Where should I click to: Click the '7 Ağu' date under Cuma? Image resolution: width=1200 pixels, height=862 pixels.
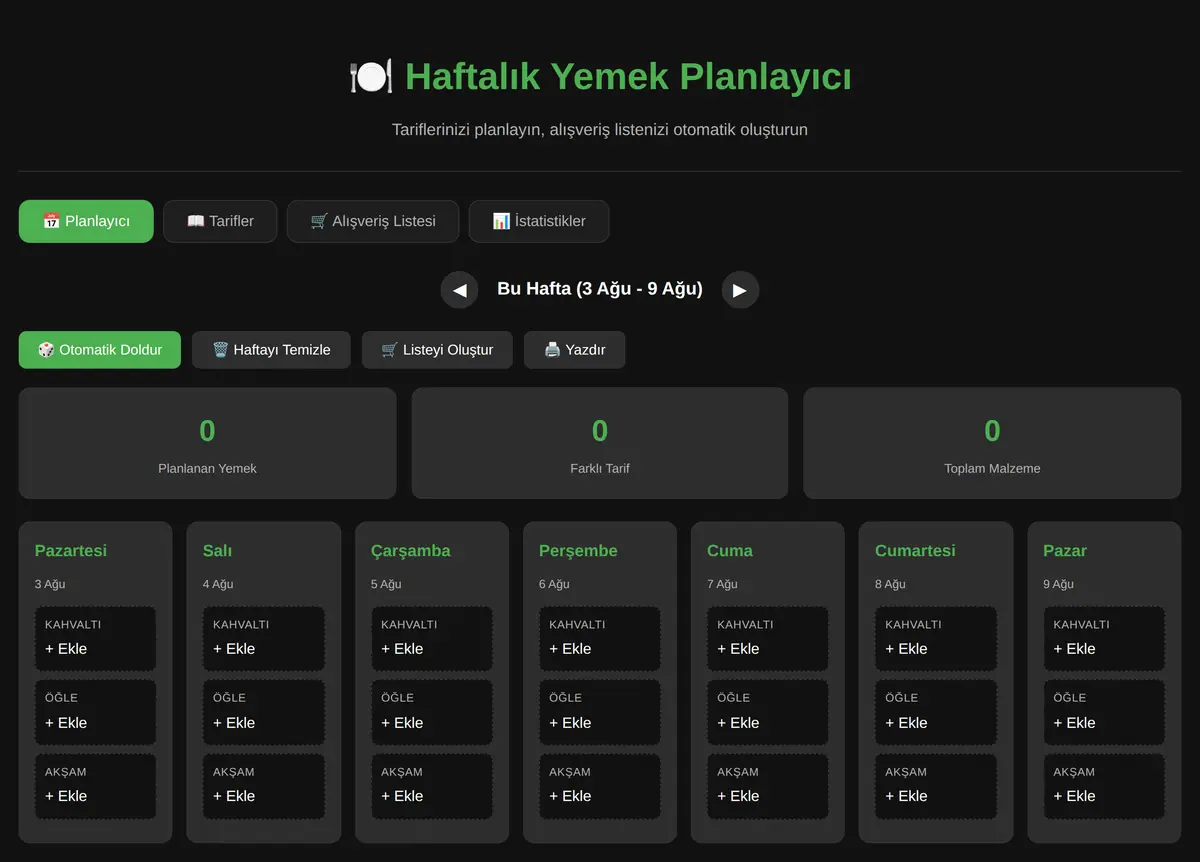click(722, 584)
